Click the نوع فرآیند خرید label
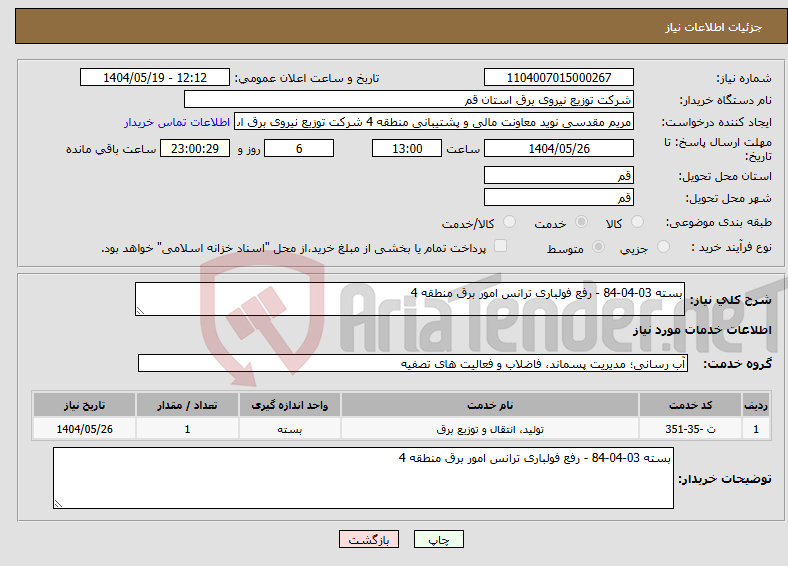 click(731, 247)
